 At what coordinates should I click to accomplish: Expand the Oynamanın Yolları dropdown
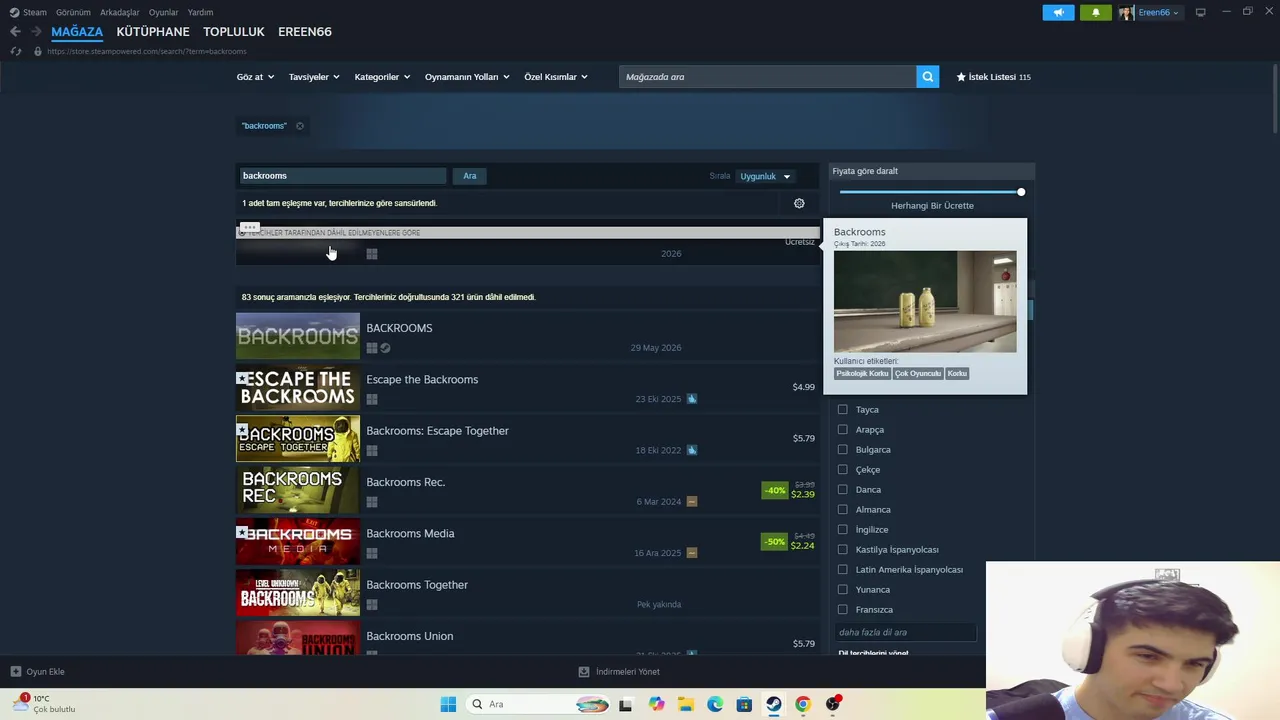[x=467, y=77]
